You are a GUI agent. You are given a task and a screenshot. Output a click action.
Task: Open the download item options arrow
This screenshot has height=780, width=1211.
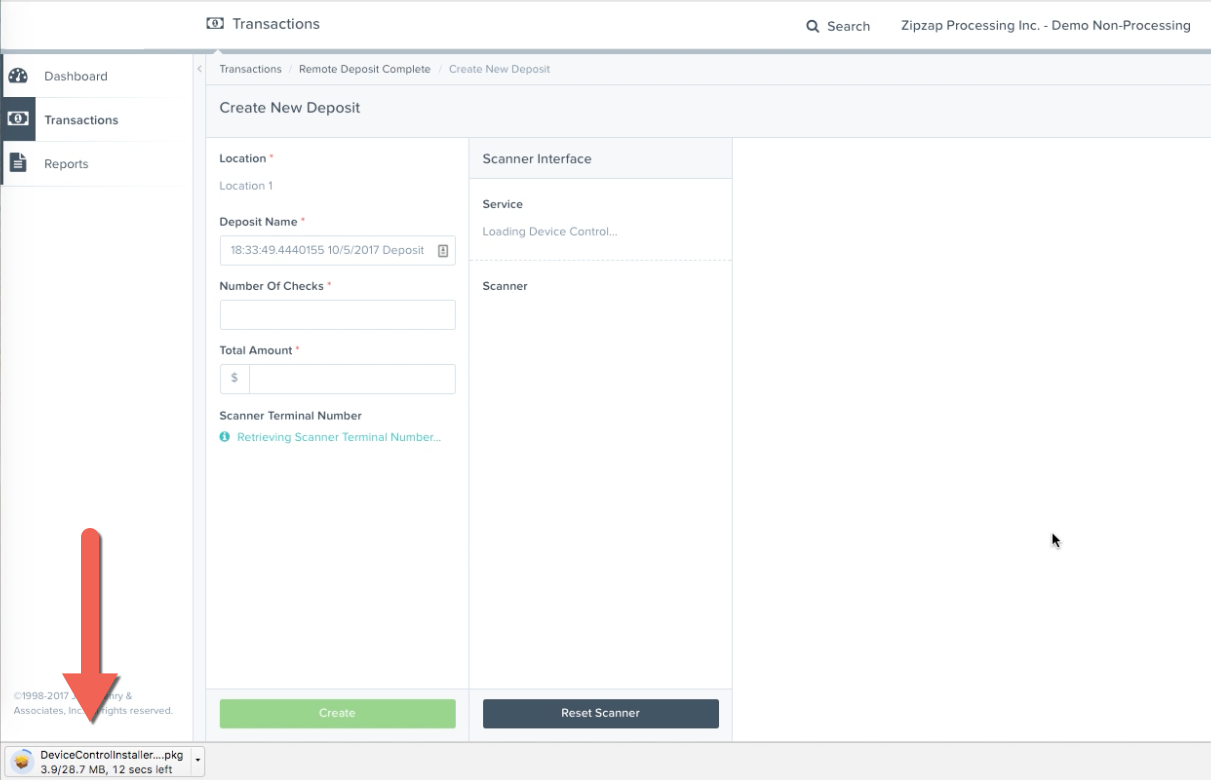[x=197, y=762]
